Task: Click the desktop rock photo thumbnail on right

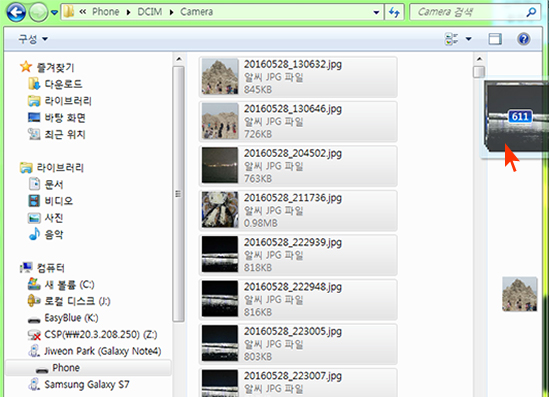Action: click(519, 294)
